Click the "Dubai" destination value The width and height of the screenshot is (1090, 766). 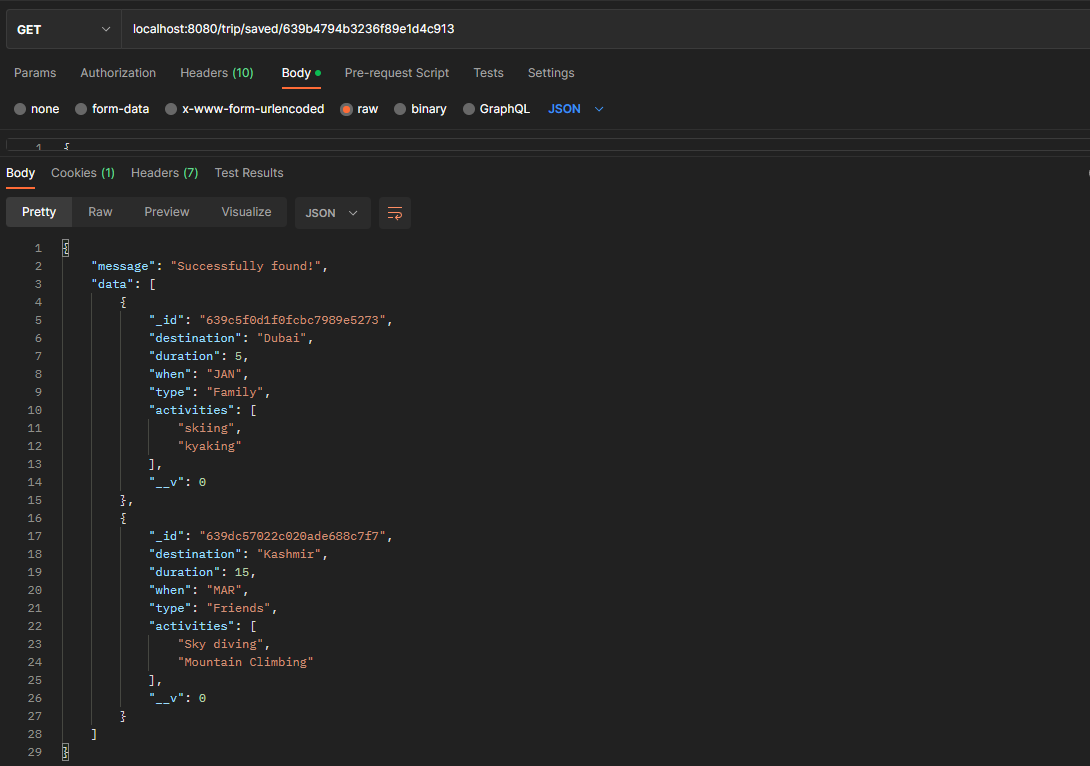282,338
